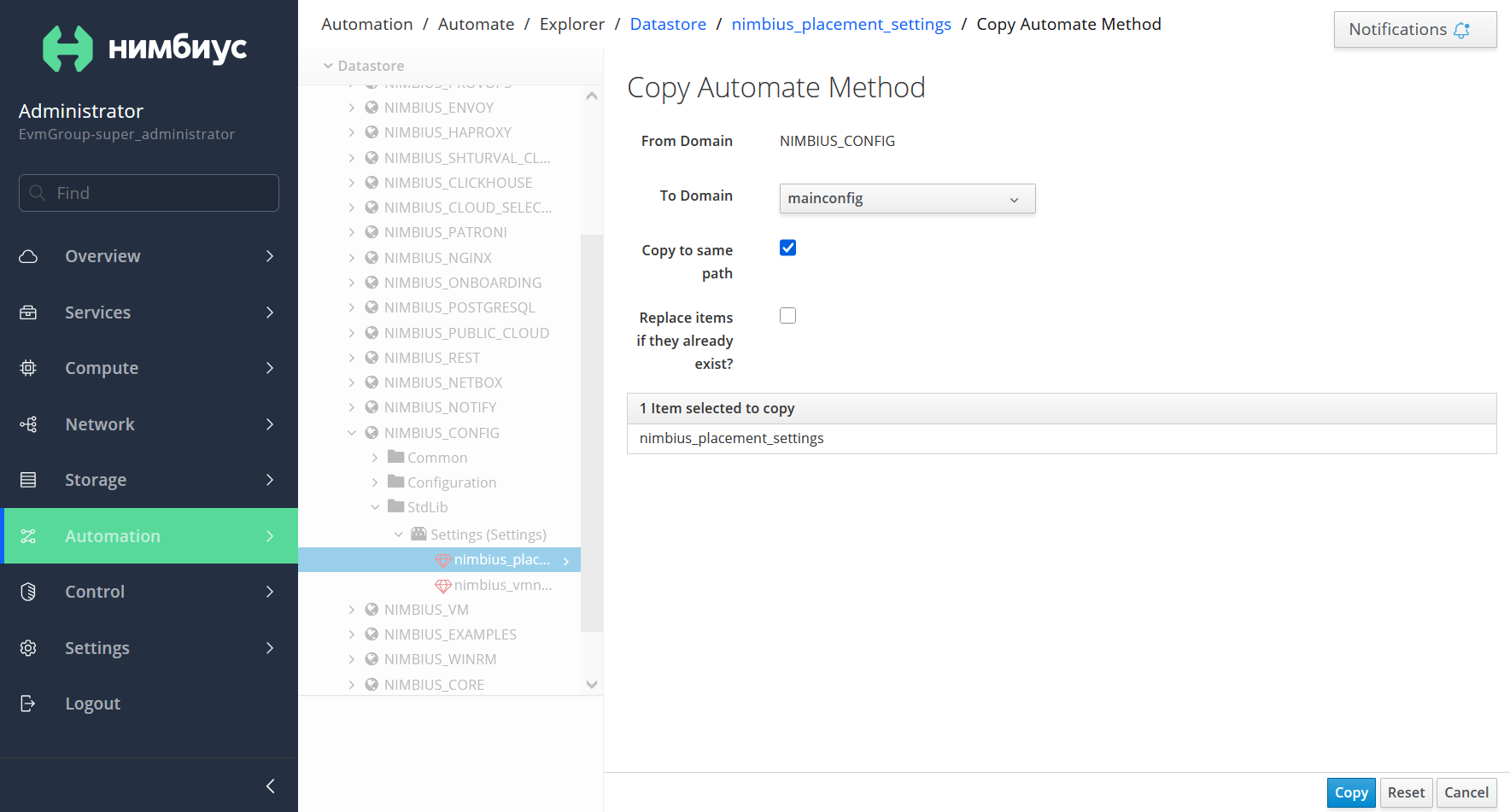Open the Overview menu
Image resolution: width=1510 pixels, height=812 pixels.
(150, 256)
